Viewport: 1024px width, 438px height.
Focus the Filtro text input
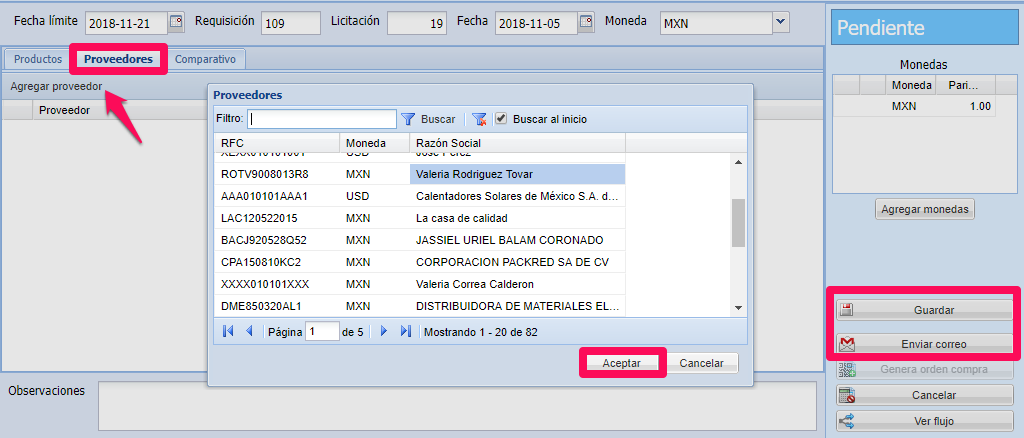(x=322, y=119)
